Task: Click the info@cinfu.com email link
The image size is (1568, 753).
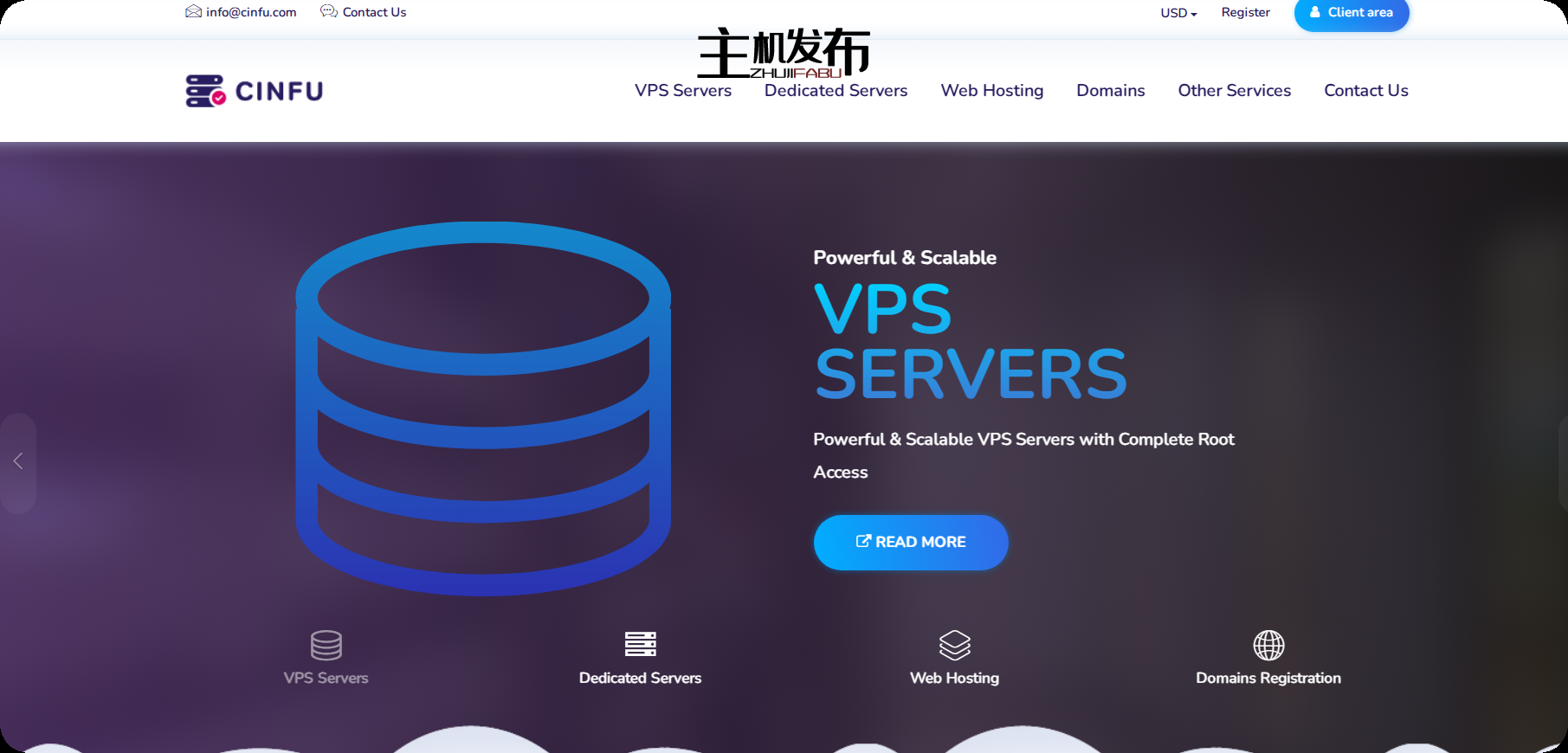Action: pyautogui.click(x=251, y=12)
